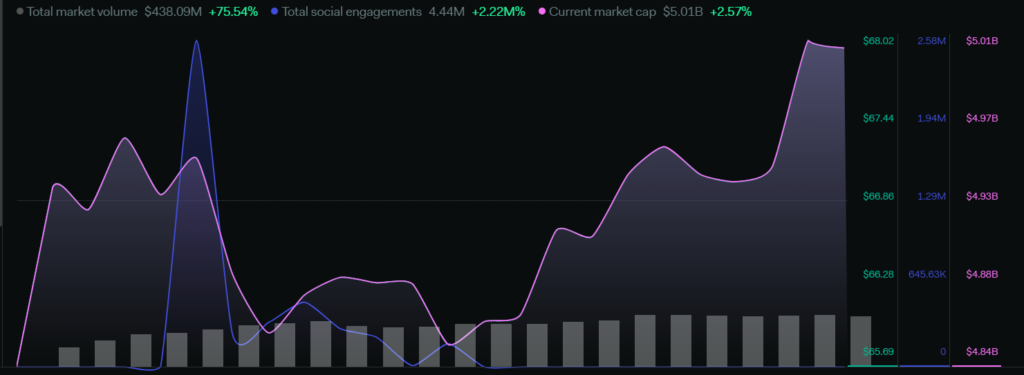Click the blue Total social engagements legend dot
This screenshot has height=375, width=1024.
(275, 12)
